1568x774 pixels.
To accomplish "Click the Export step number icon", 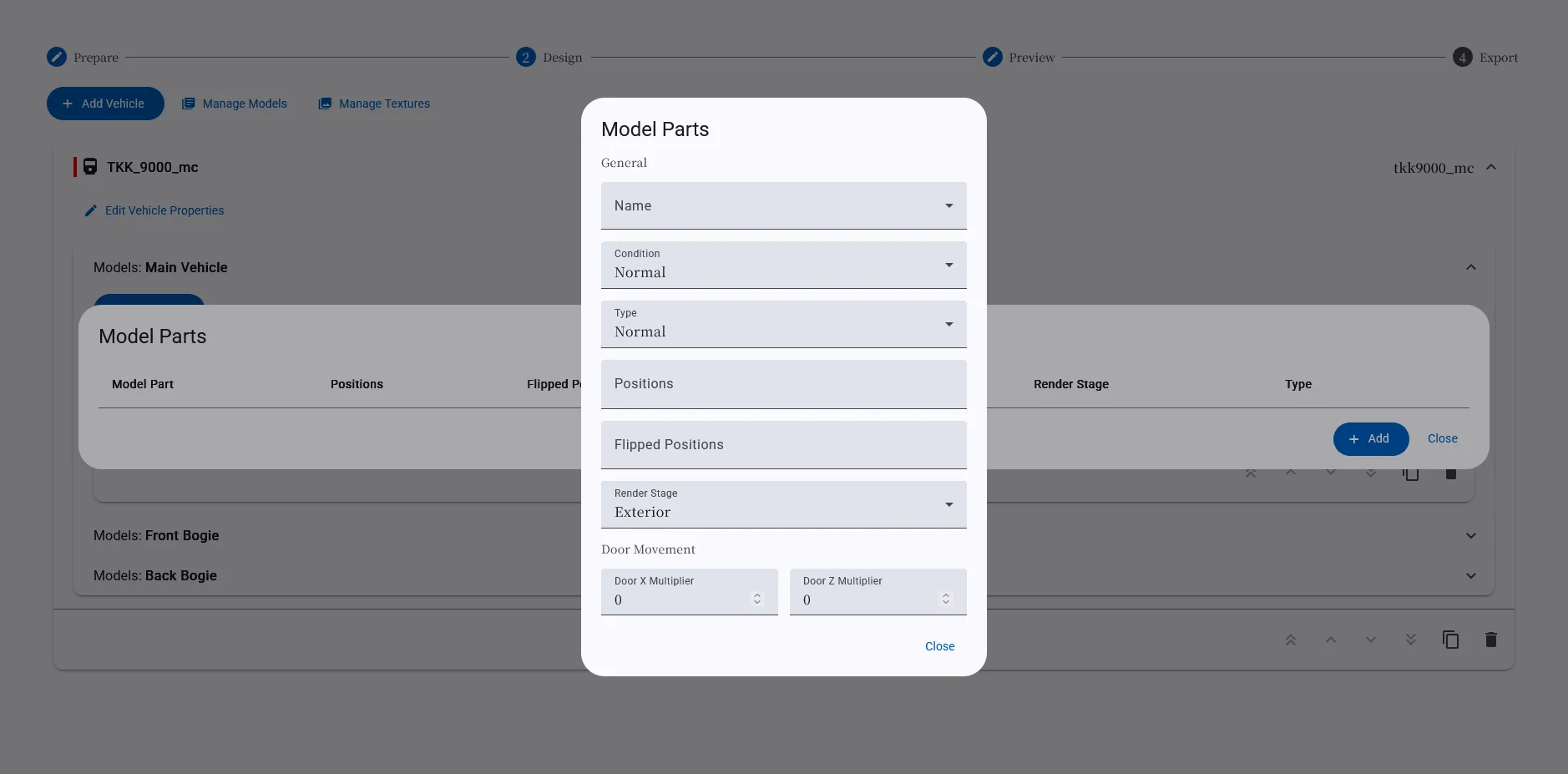I will (1462, 57).
